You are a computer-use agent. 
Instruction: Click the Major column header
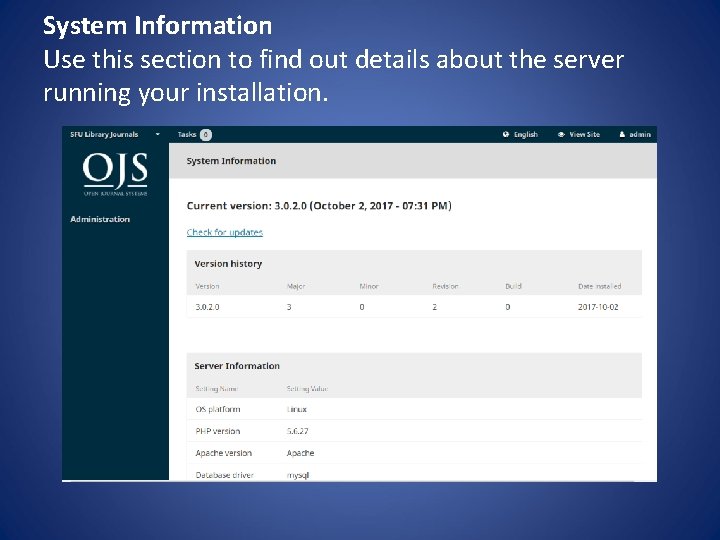(296, 286)
